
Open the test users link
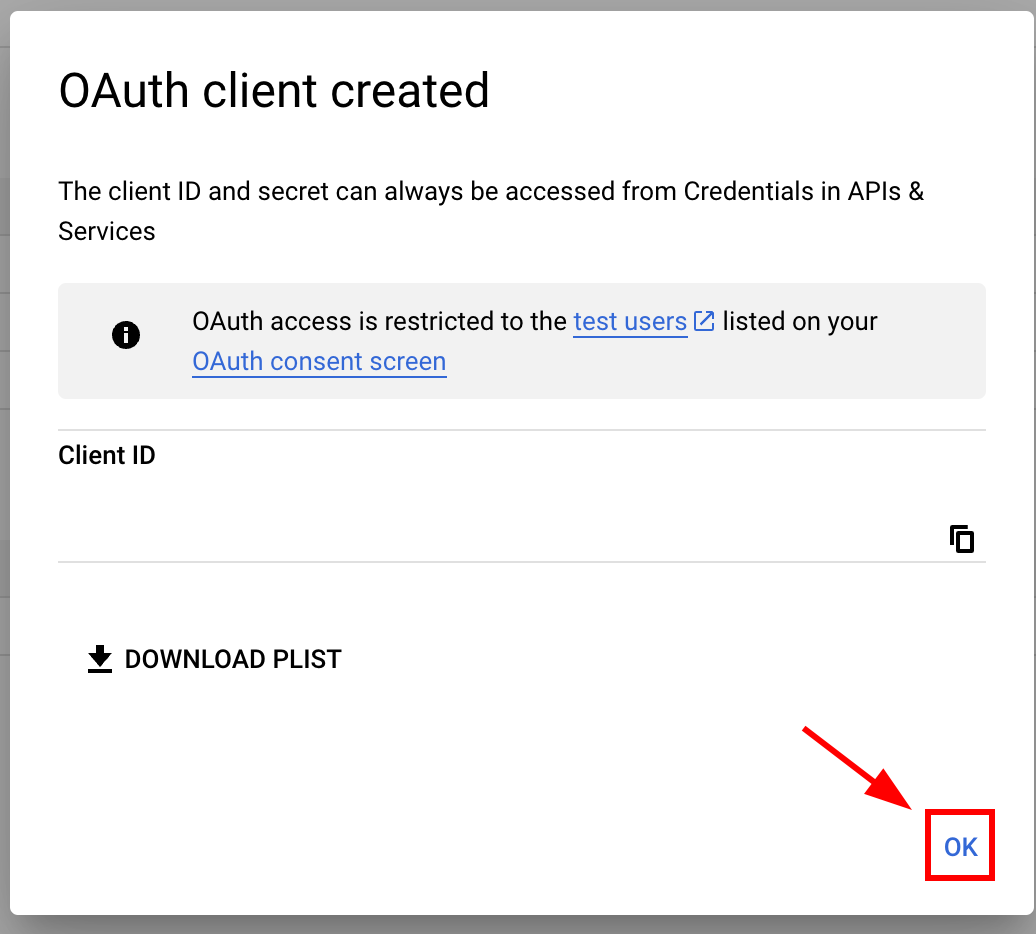click(x=630, y=321)
